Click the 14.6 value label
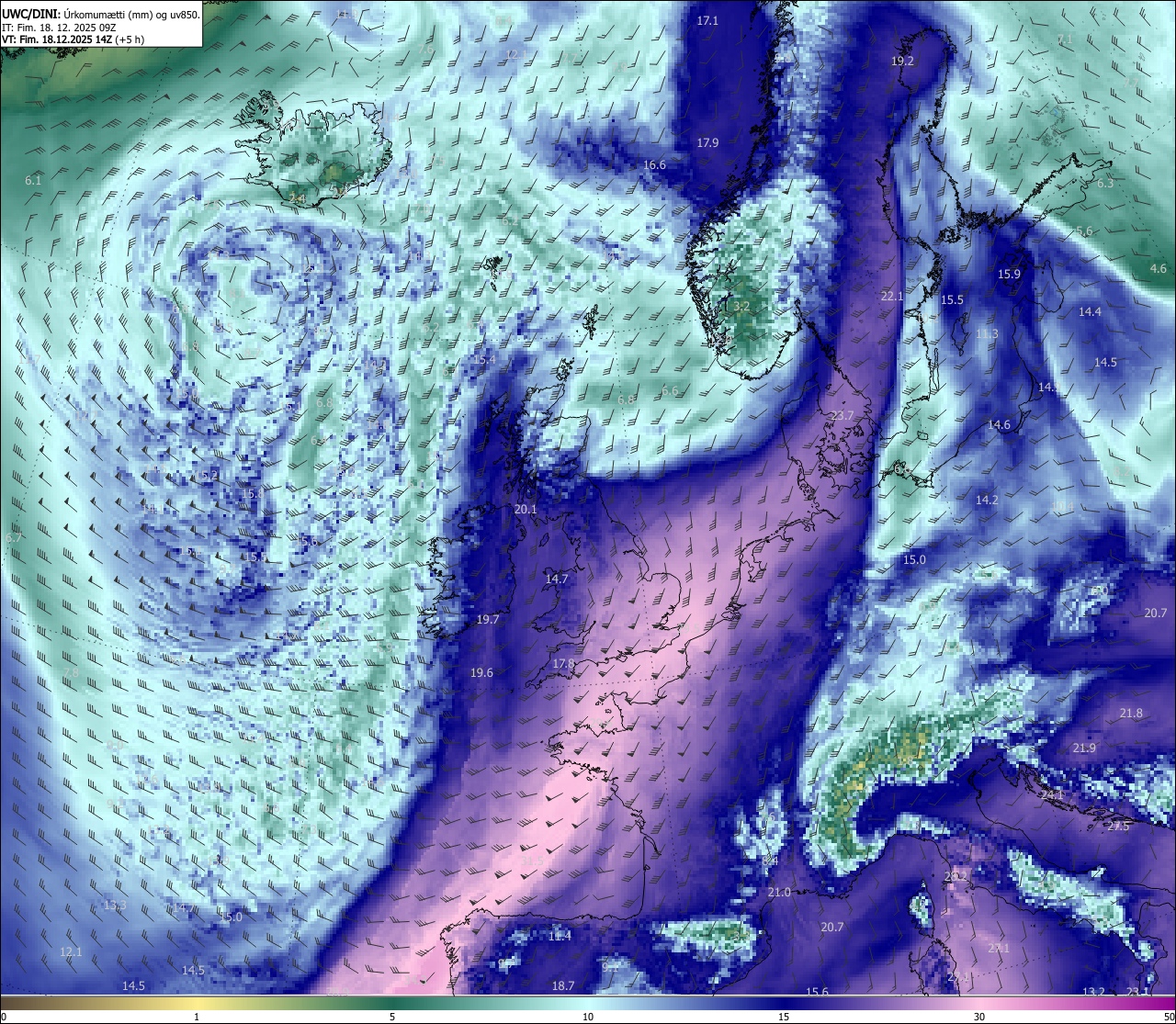The height and width of the screenshot is (1024, 1176). (999, 424)
